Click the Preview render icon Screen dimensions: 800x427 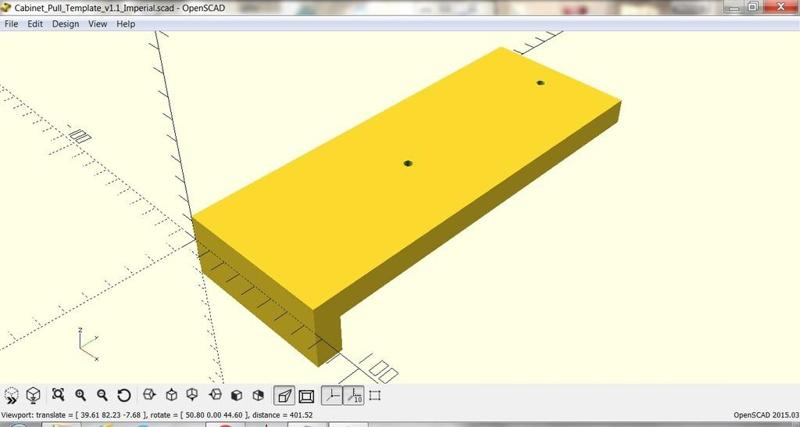[x=11, y=395]
